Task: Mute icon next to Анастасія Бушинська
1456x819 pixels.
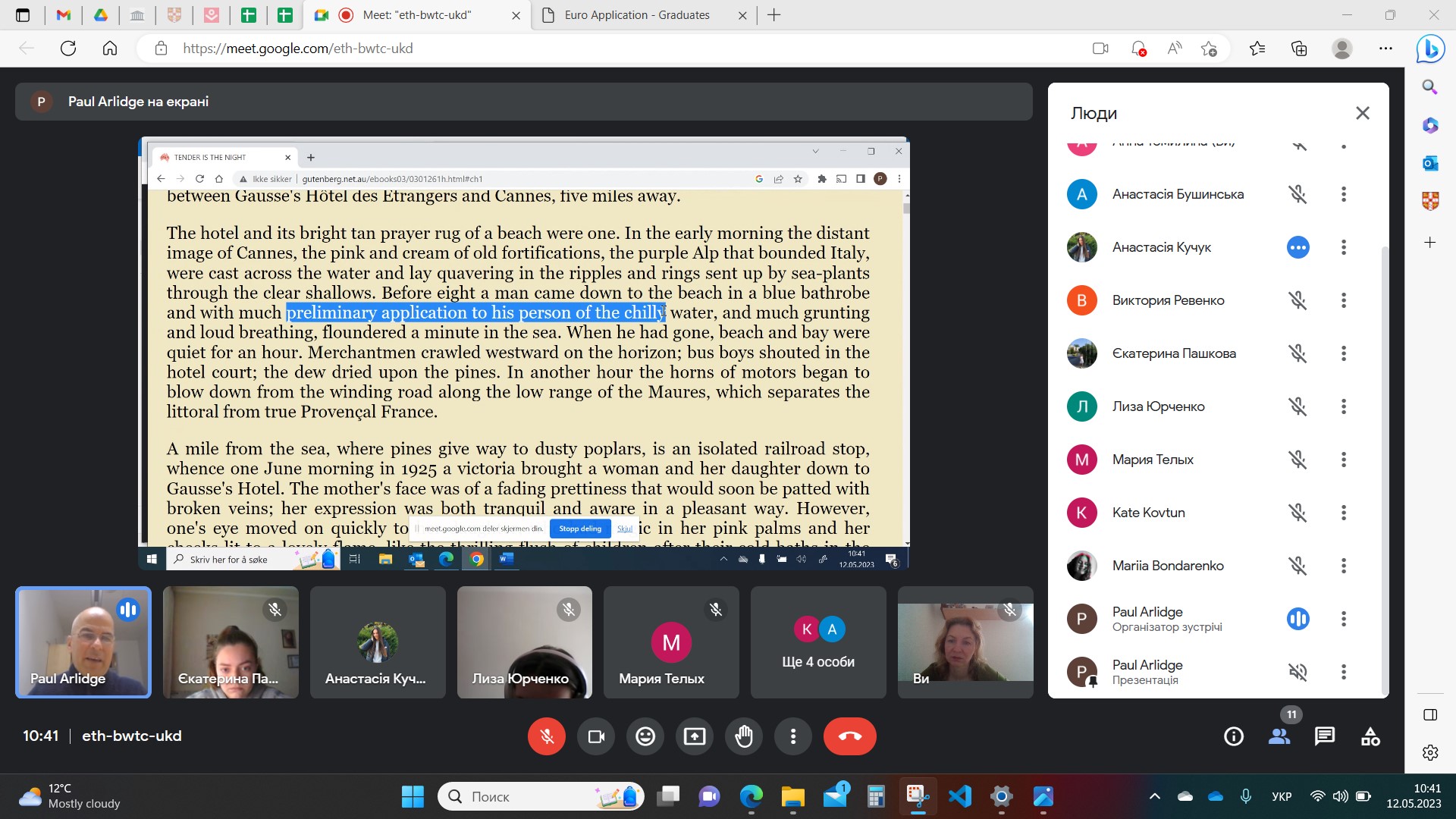Action: coord(1298,194)
